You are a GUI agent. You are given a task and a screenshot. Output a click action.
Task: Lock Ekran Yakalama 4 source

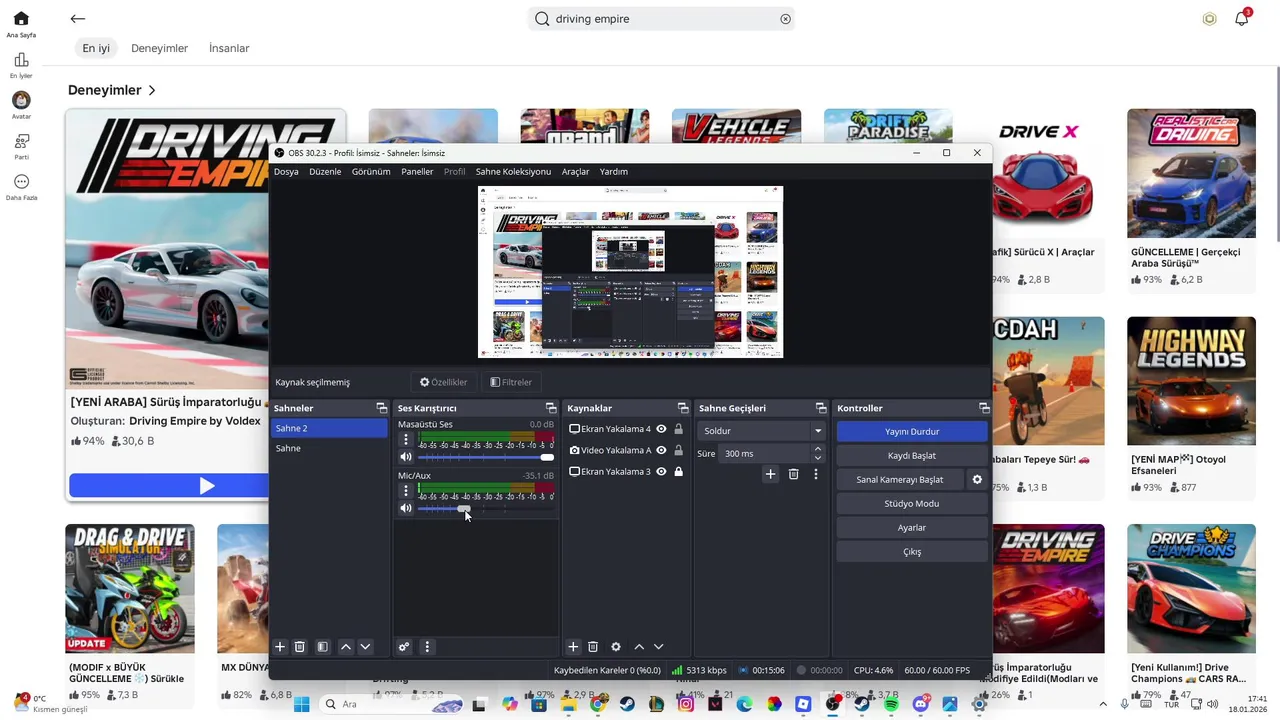pyautogui.click(x=679, y=429)
